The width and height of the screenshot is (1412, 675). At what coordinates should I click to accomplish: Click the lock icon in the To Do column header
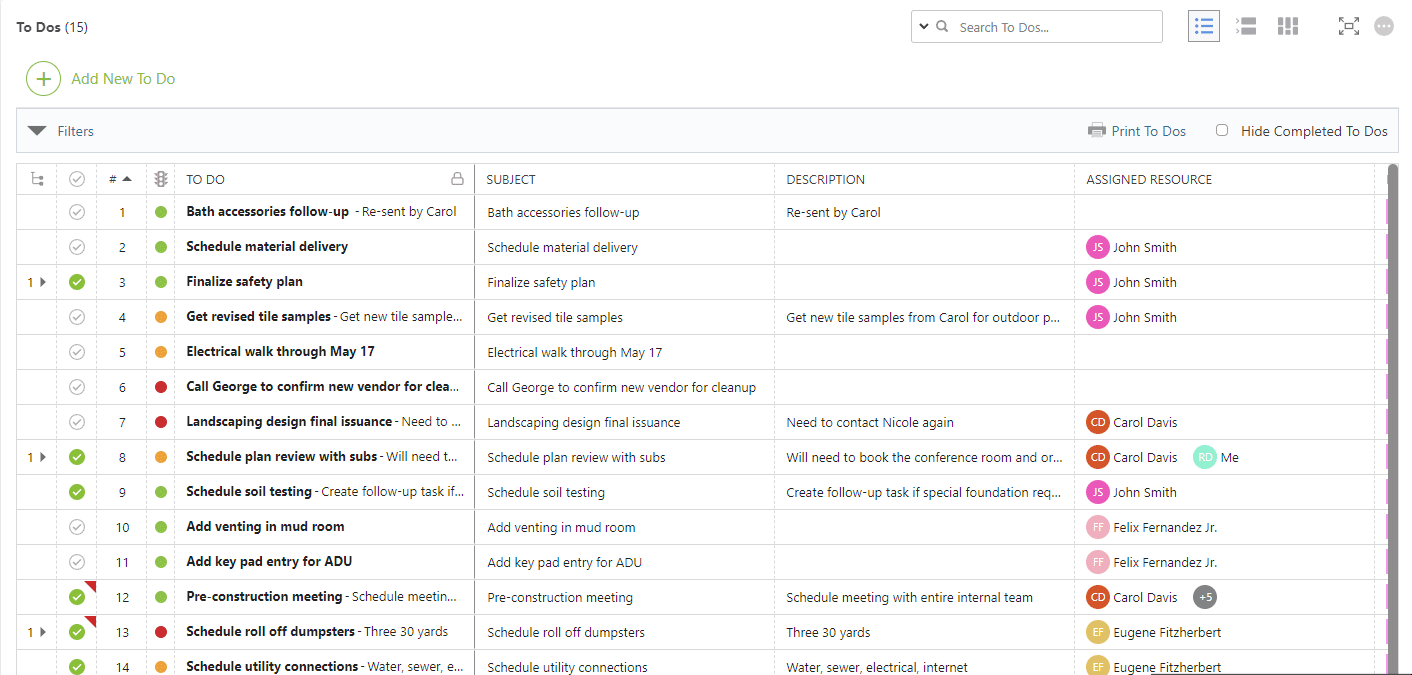click(457, 179)
